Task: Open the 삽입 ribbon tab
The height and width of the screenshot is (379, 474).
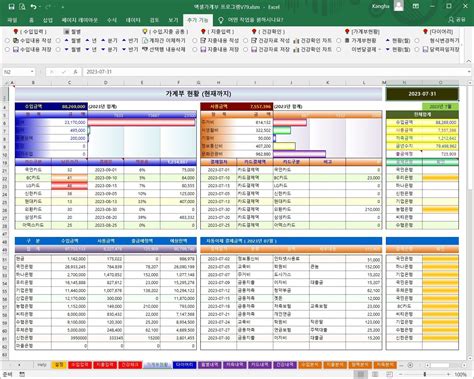Action: (48, 20)
